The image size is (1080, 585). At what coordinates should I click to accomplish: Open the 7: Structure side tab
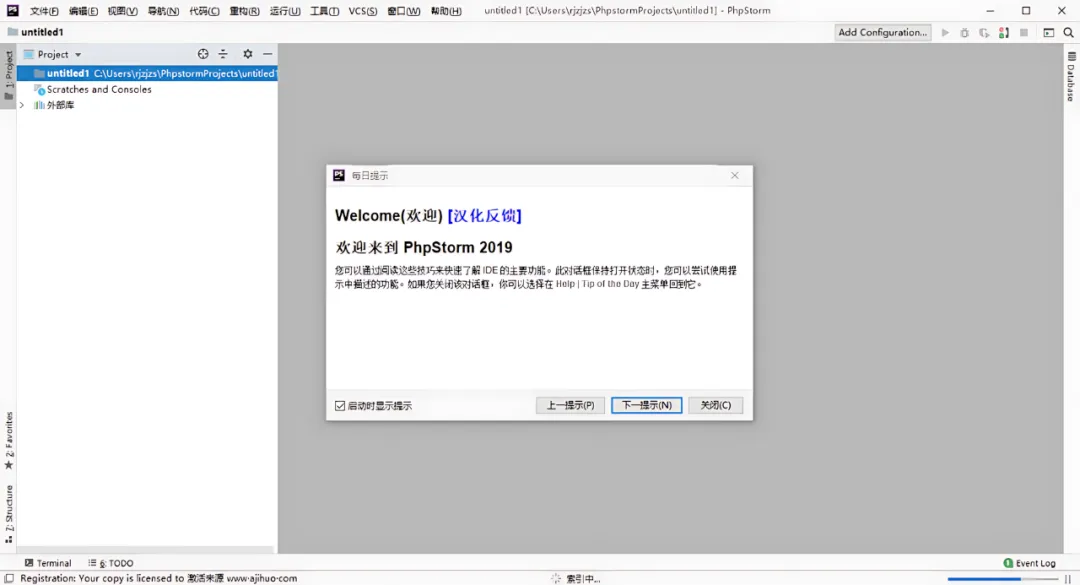[x=9, y=514]
